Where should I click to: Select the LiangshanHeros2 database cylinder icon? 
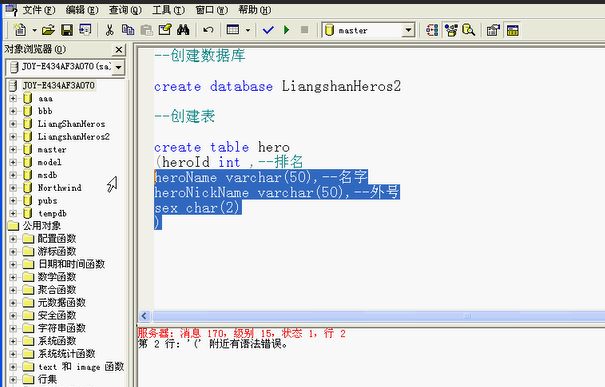(27, 137)
